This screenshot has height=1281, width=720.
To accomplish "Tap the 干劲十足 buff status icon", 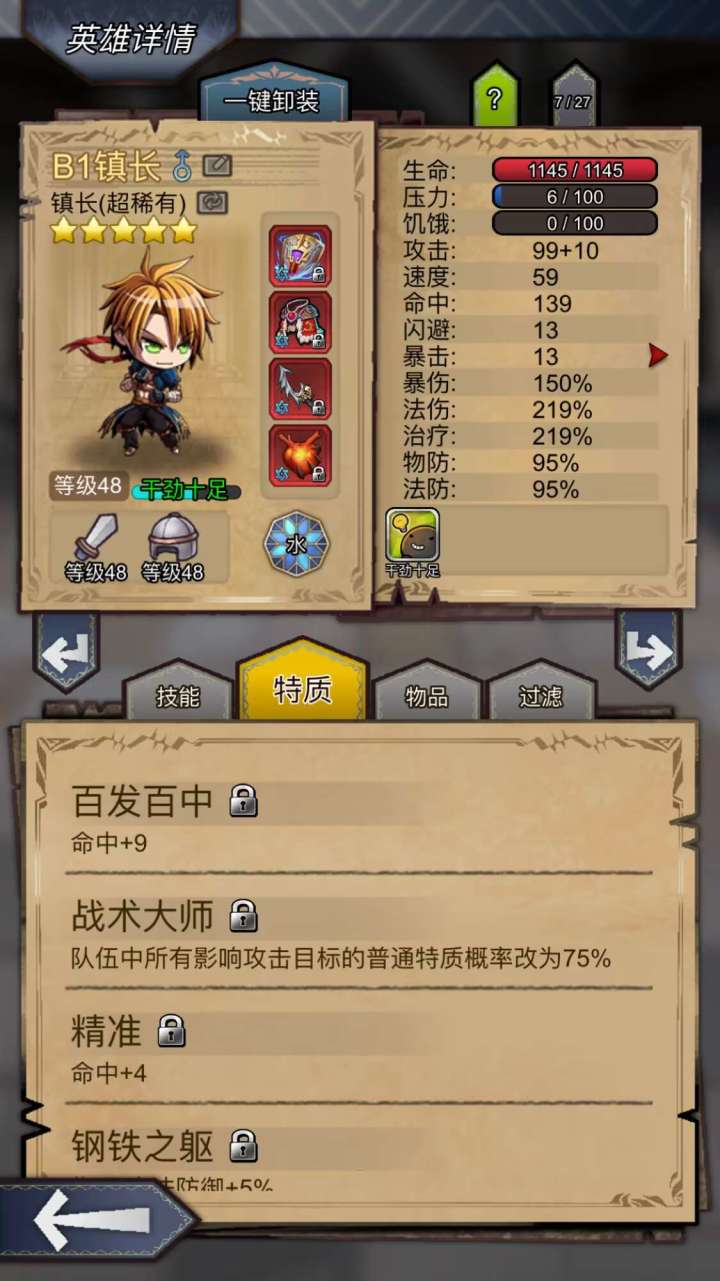I will click(x=412, y=536).
